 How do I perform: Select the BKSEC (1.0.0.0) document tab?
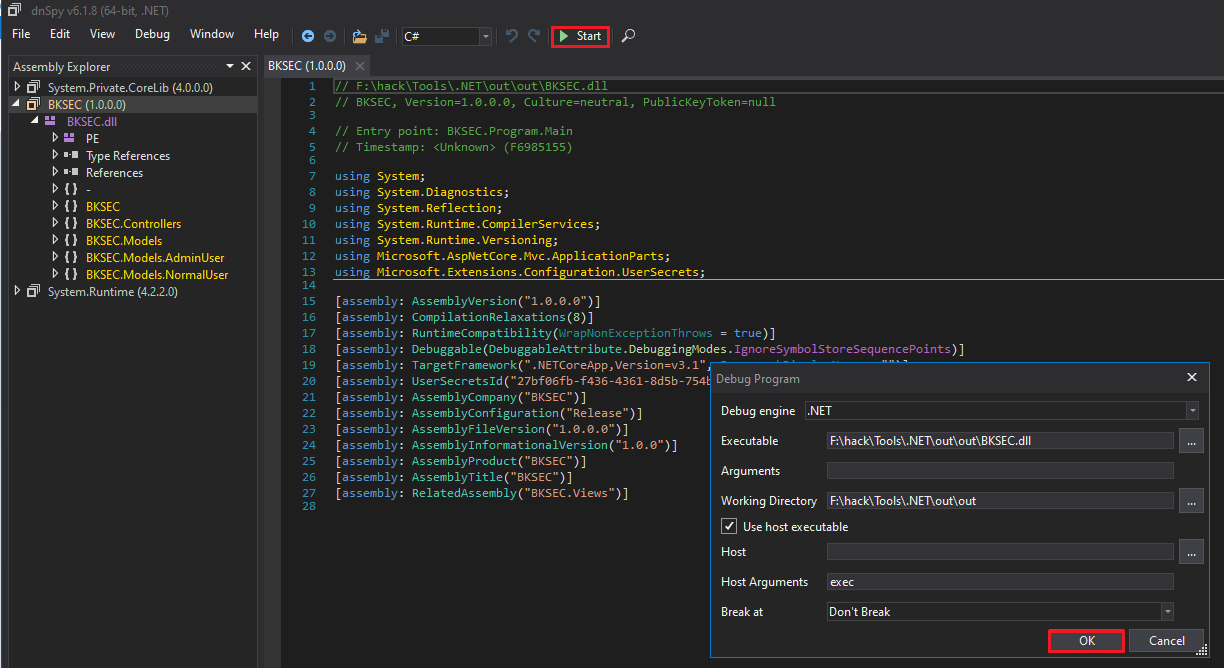pos(307,66)
